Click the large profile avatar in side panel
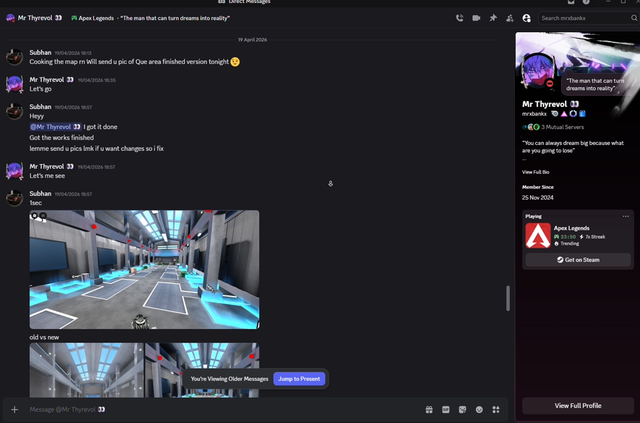The height and width of the screenshot is (423, 640). click(538, 71)
